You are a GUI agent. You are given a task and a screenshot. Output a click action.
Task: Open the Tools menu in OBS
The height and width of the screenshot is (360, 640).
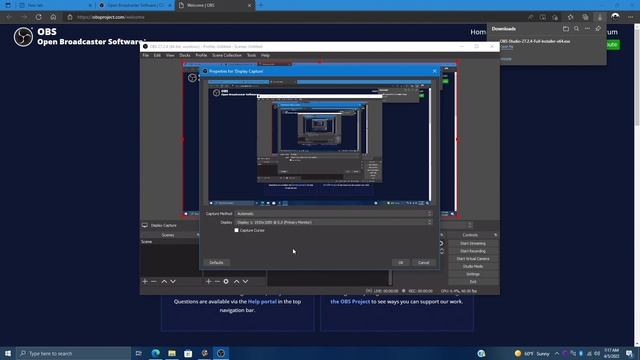coord(251,55)
